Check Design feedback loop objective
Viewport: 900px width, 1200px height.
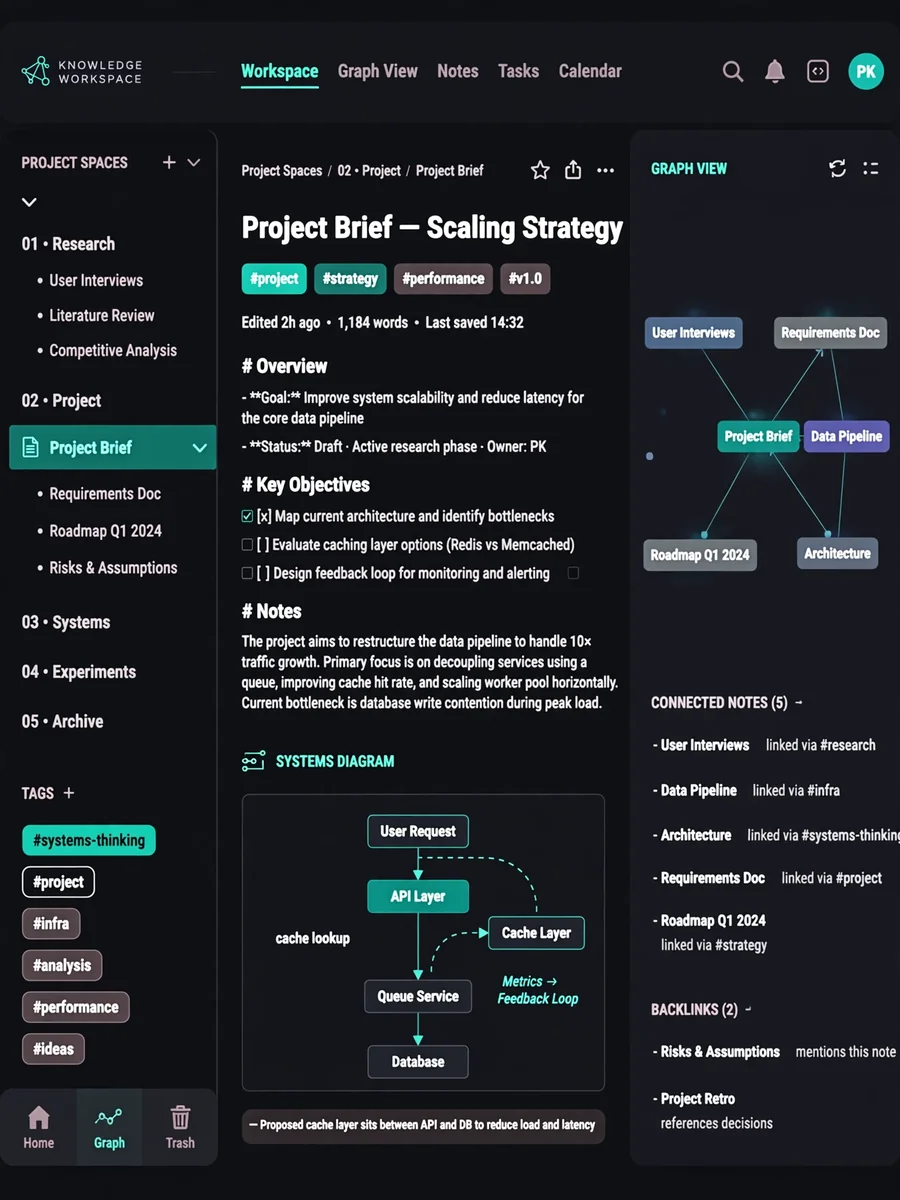pyautogui.click(x=247, y=573)
